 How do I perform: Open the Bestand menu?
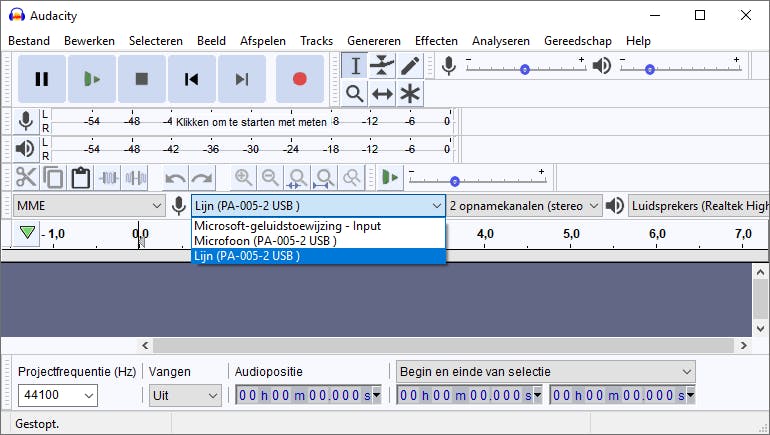point(29,41)
